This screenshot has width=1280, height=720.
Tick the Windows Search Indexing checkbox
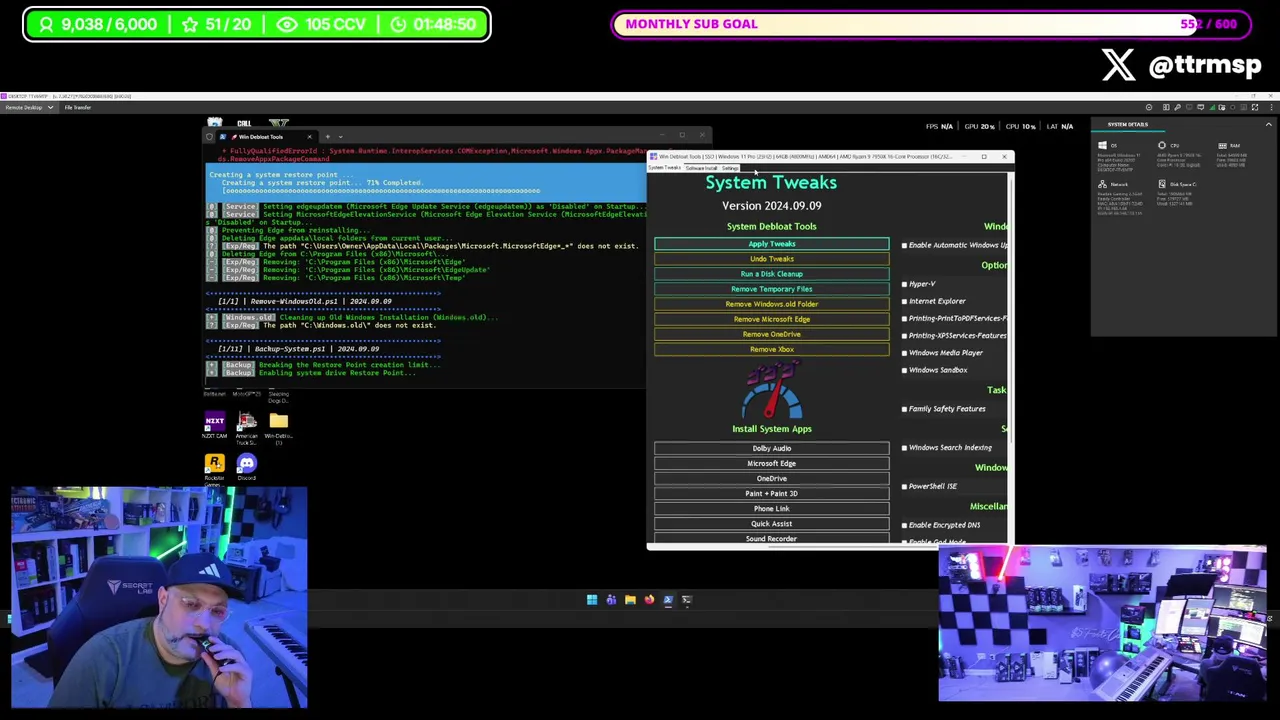pyautogui.click(x=904, y=447)
